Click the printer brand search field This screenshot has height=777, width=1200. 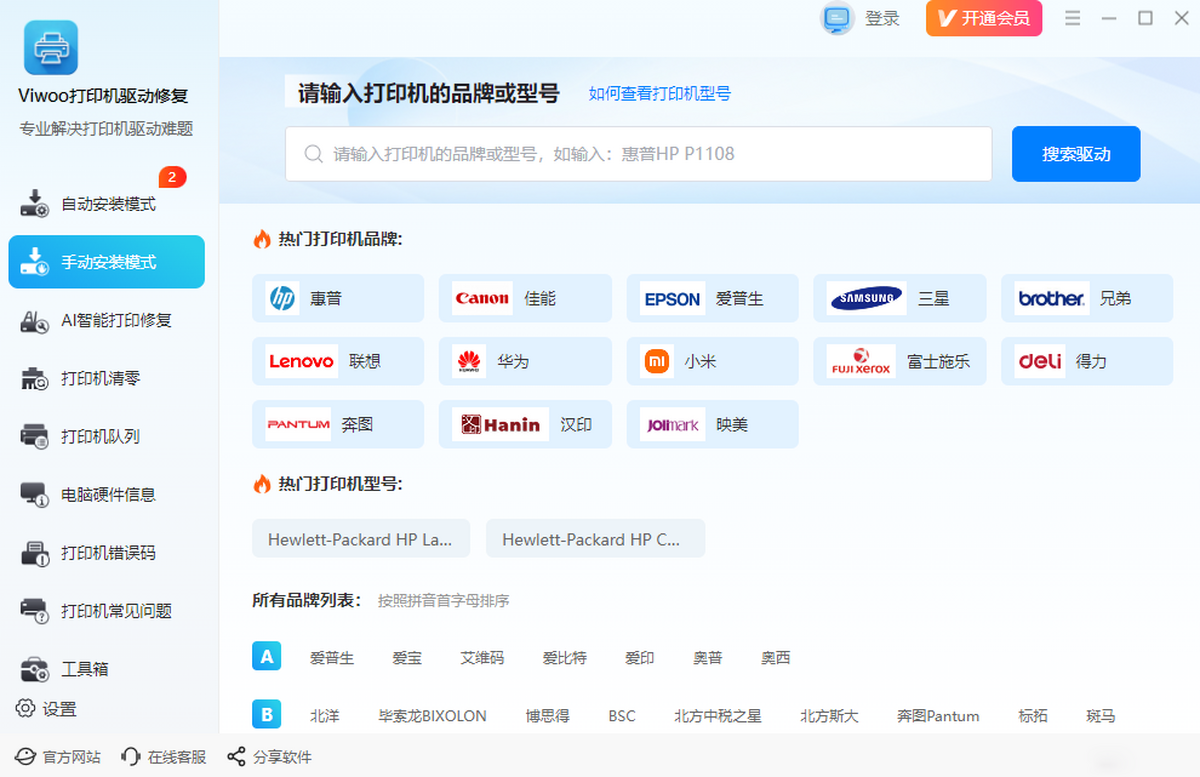[x=638, y=154]
